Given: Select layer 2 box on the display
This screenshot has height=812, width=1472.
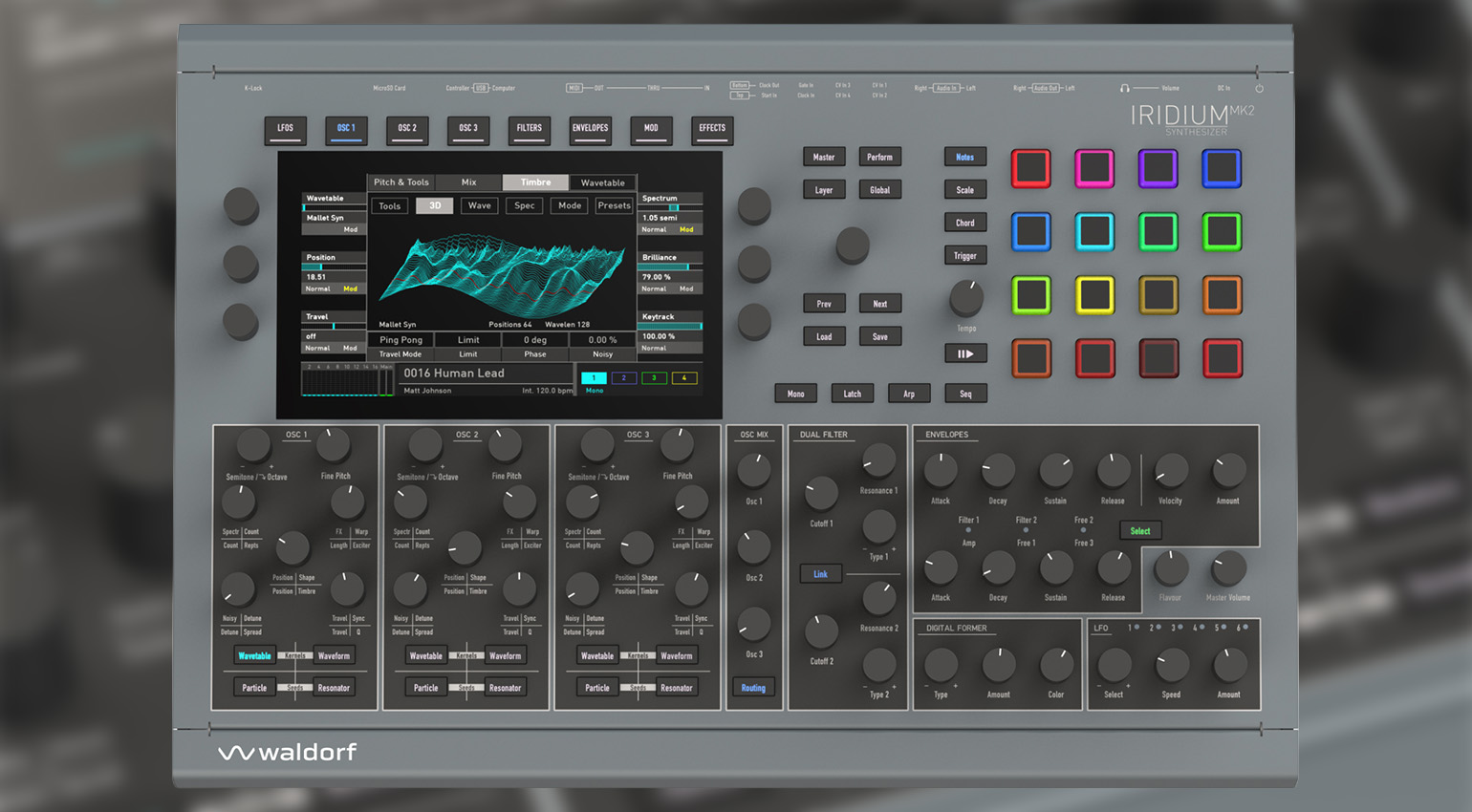Looking at the screenshot, I should [x=623, y=378].
